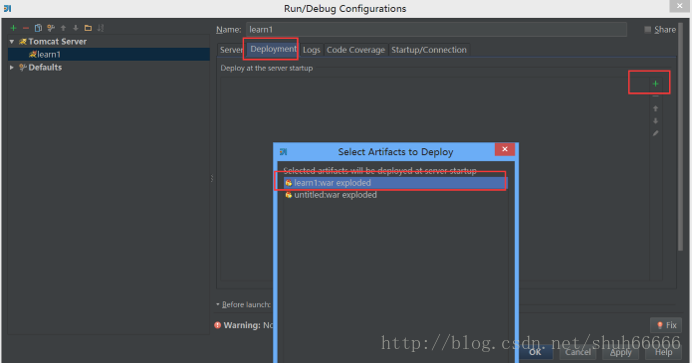Viewport: 692px width, 363px height.
Task: Move deployment artifact down arrow
Action: click(655, 121)
